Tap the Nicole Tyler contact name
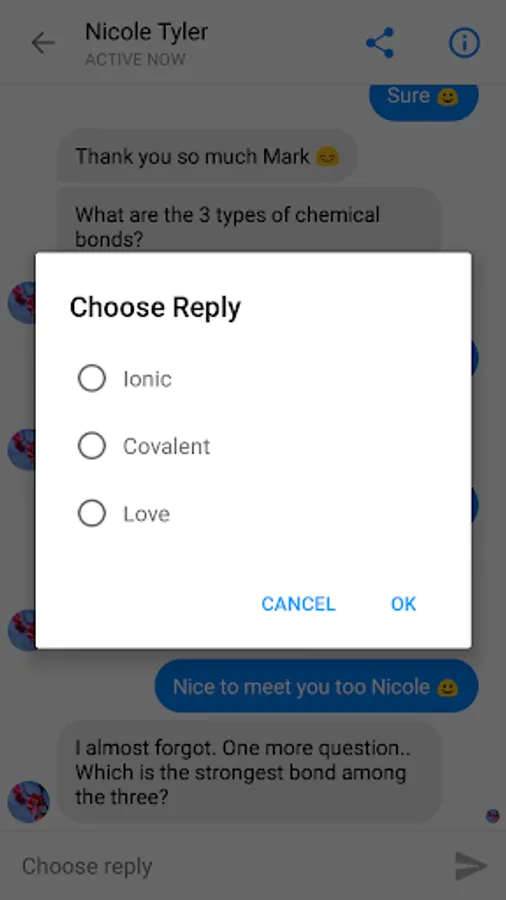This screenshot has height=900, width=506. click(x=146, y=32)
